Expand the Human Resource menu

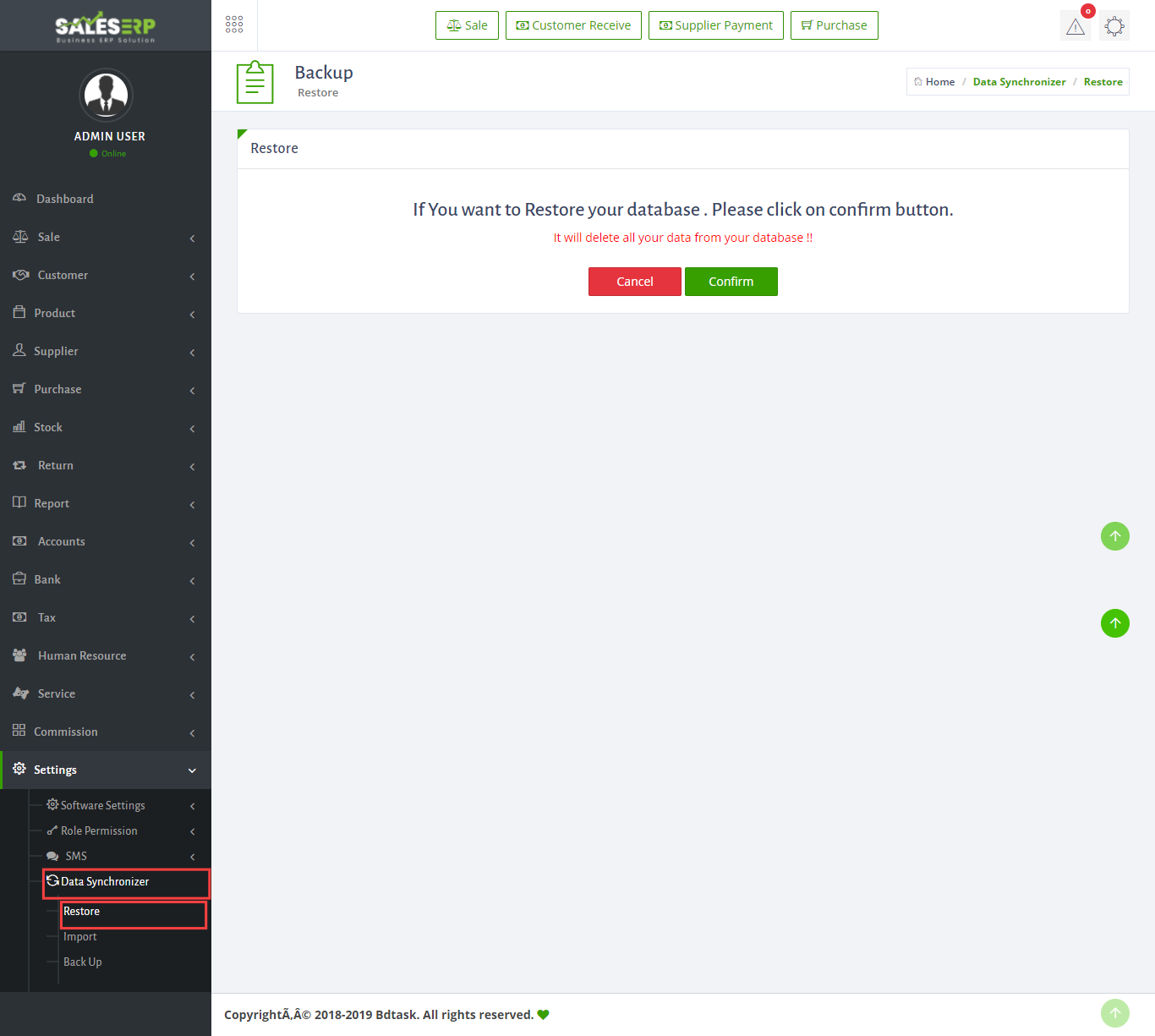[x=81, y=655]
